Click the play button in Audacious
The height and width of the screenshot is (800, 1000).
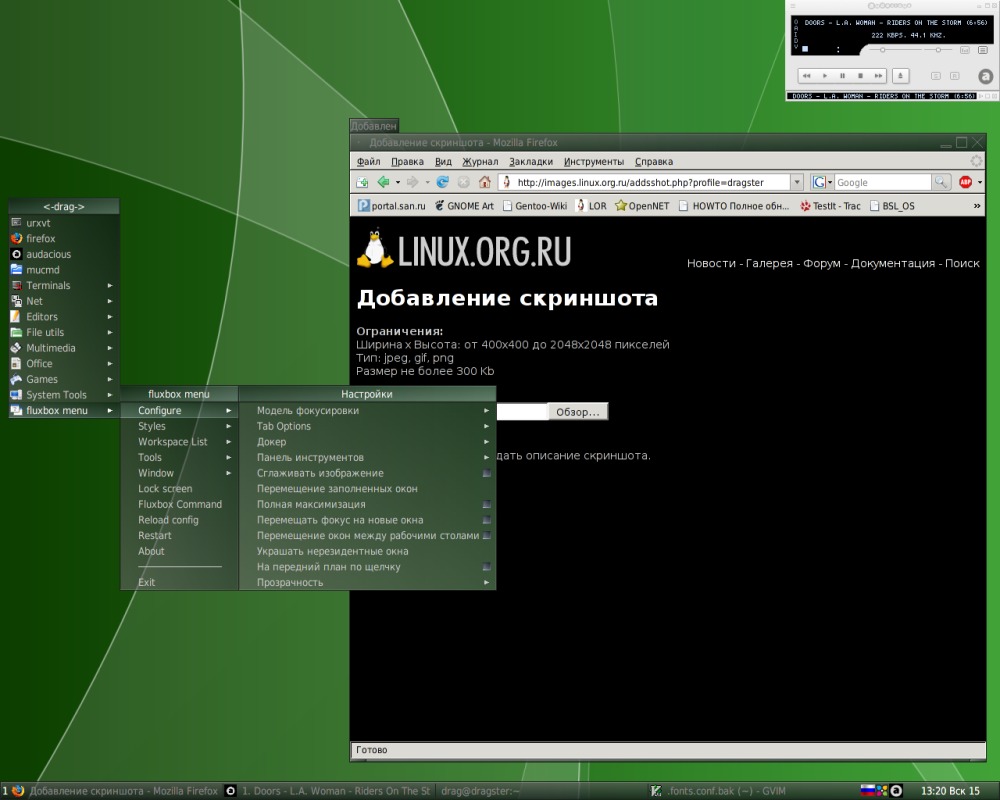pyautogui.click(x=825, y=76)
